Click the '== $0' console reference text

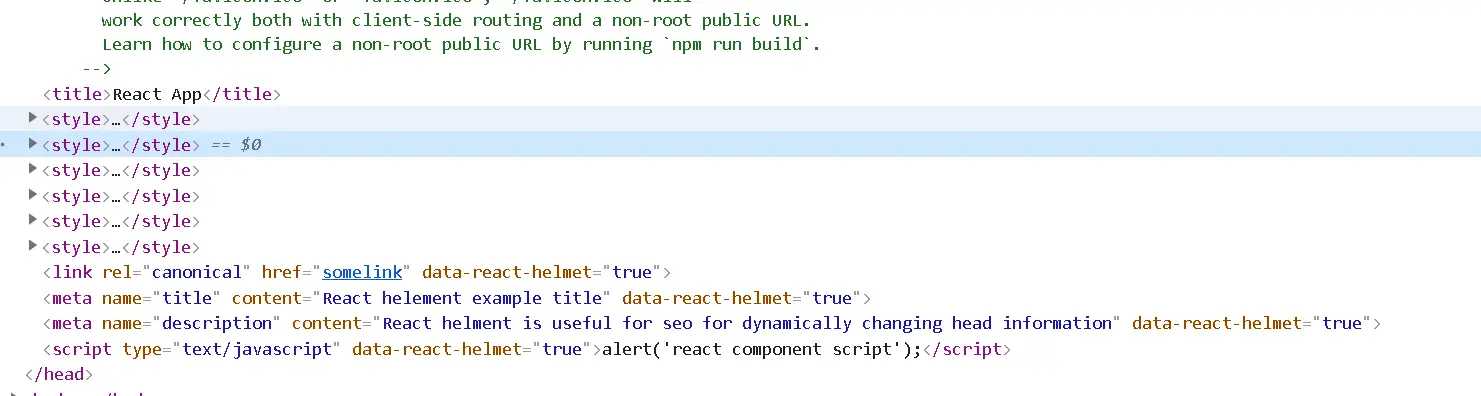[x=237, y=145]
